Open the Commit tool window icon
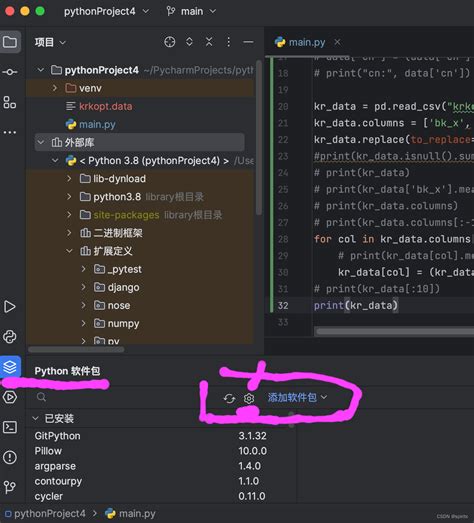Screen dimensions: 474x523 pyautogui.click(x=10, y=72)
